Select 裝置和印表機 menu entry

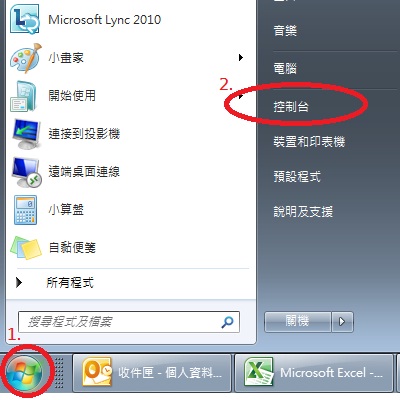click(309, 142)
